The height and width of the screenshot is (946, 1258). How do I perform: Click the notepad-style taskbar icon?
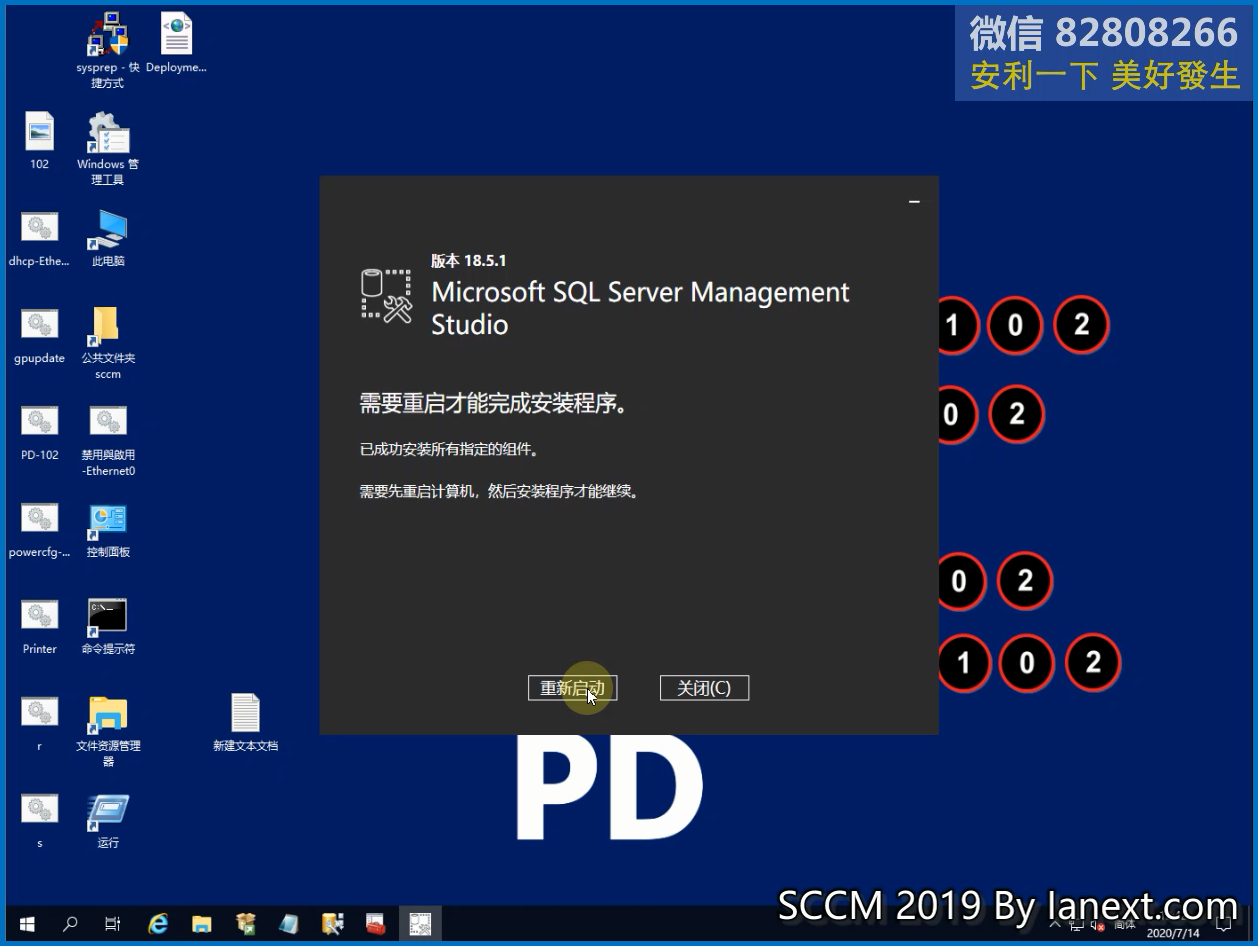coord(289,924)
